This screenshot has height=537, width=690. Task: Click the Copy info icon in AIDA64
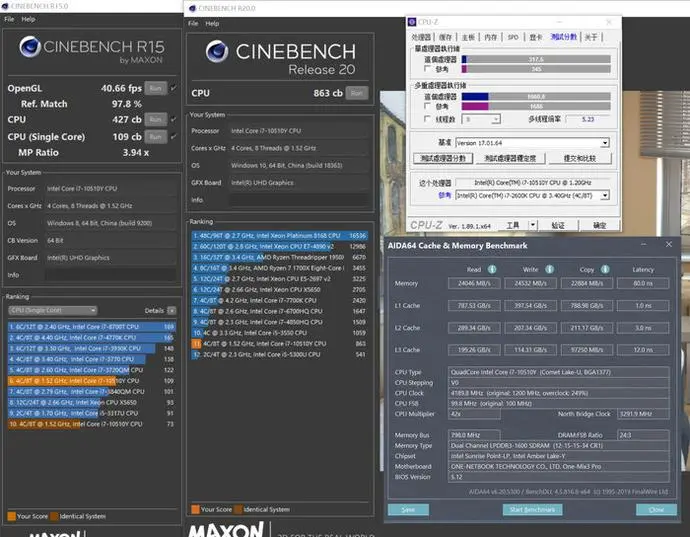pos(605,269)
